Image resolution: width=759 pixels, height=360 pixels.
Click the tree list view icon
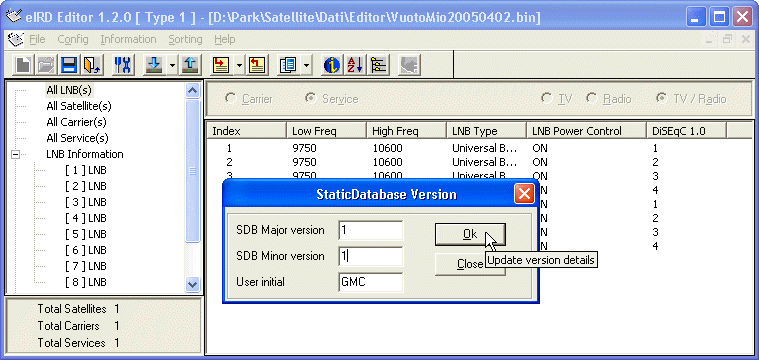coord(379,65)
